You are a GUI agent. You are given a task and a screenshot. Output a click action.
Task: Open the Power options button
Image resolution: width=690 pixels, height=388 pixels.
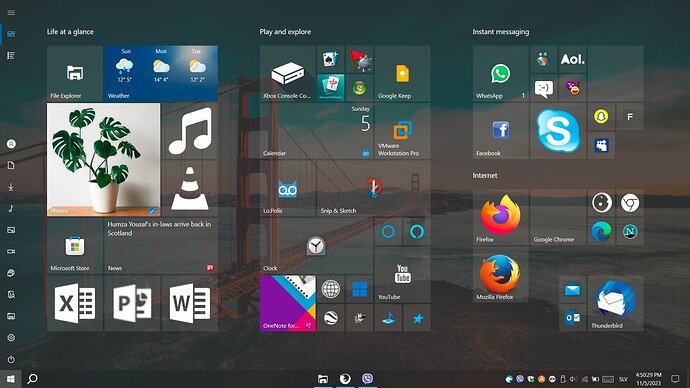click(x=11, y=359)
